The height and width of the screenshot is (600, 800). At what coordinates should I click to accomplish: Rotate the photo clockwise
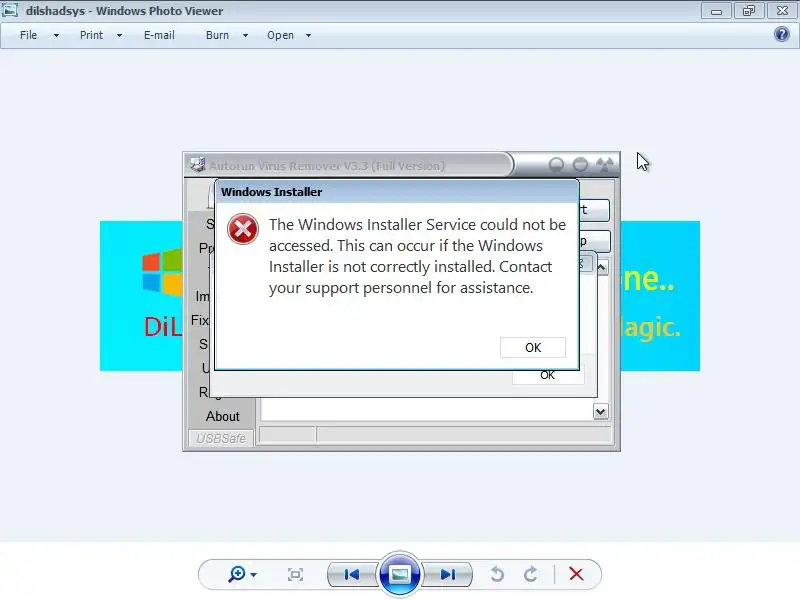[531, 574]
